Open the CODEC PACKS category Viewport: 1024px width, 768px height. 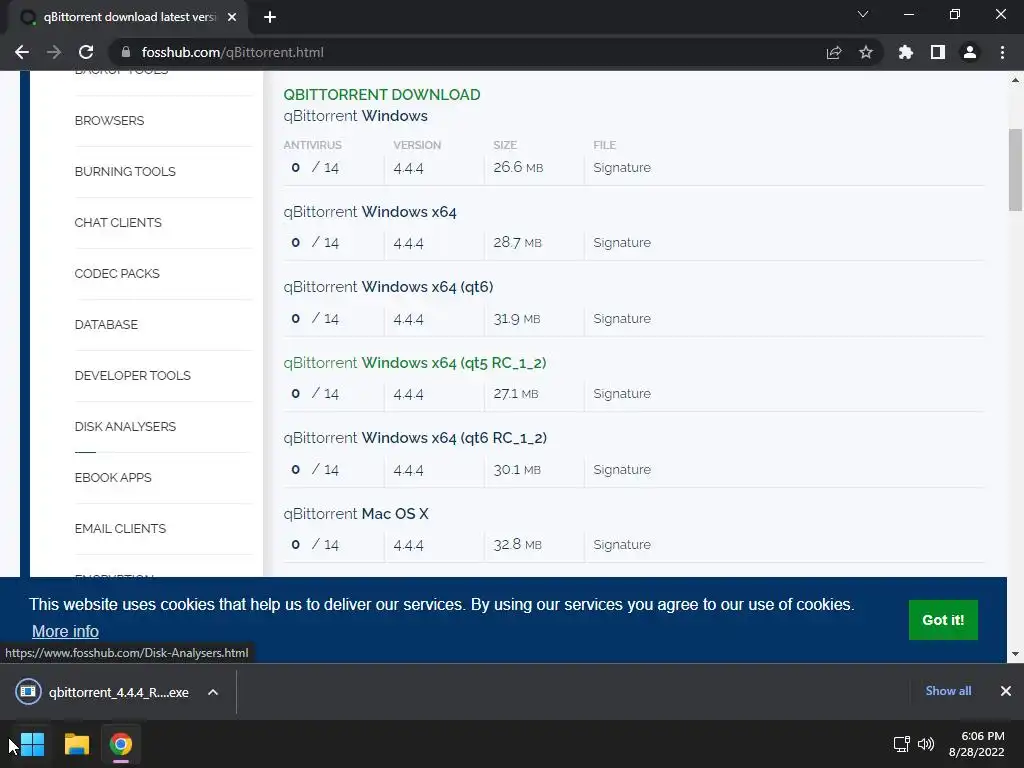click(117, 274)
